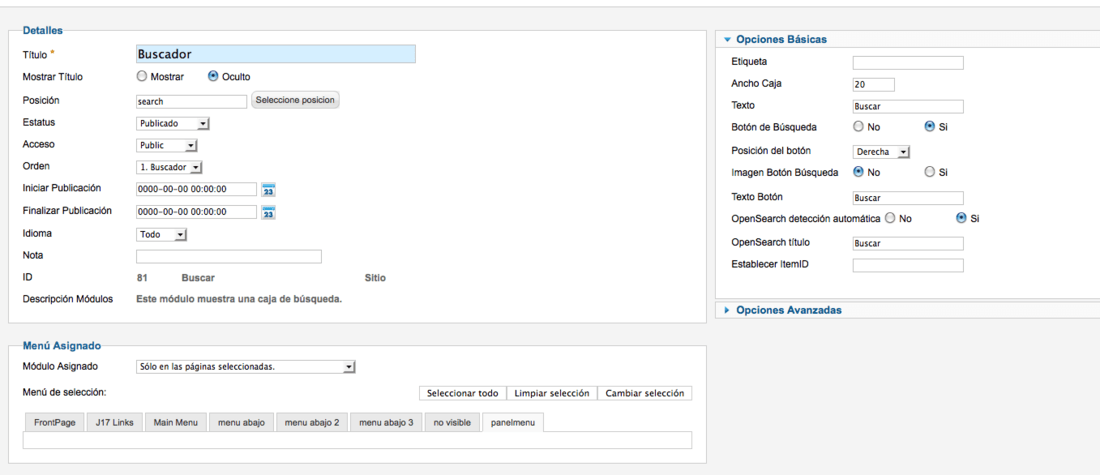Disable OpenSearch detección automática with No

(890, 218)
